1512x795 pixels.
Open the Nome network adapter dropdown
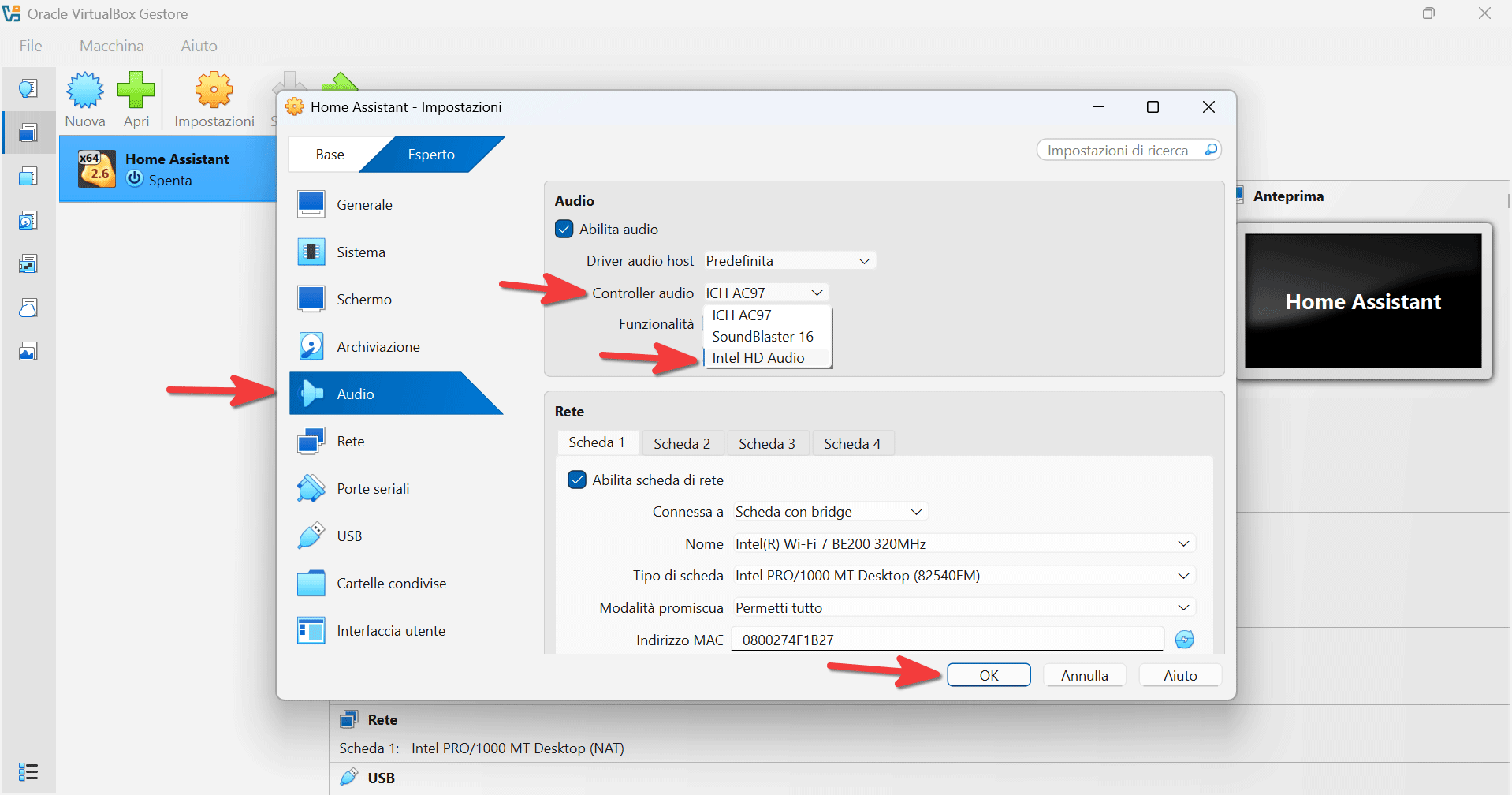click(x=963, y=543)
